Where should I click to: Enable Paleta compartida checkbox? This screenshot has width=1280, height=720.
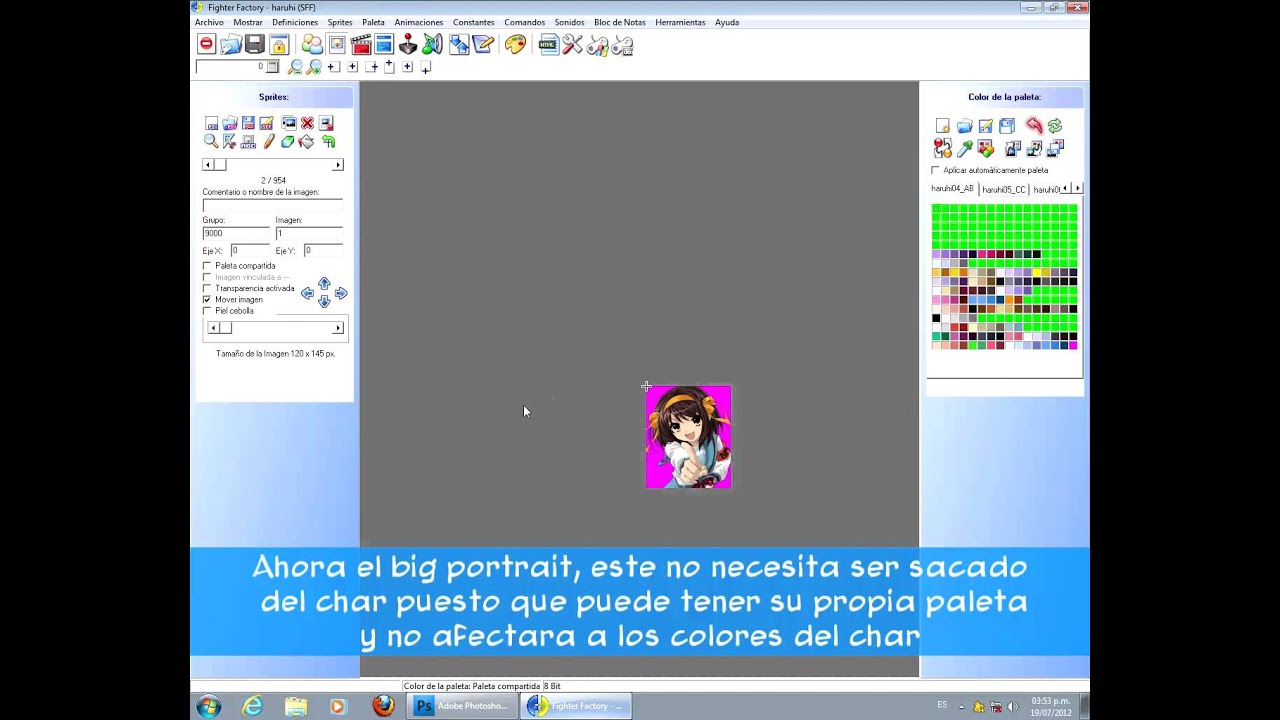tap(207, 266)
